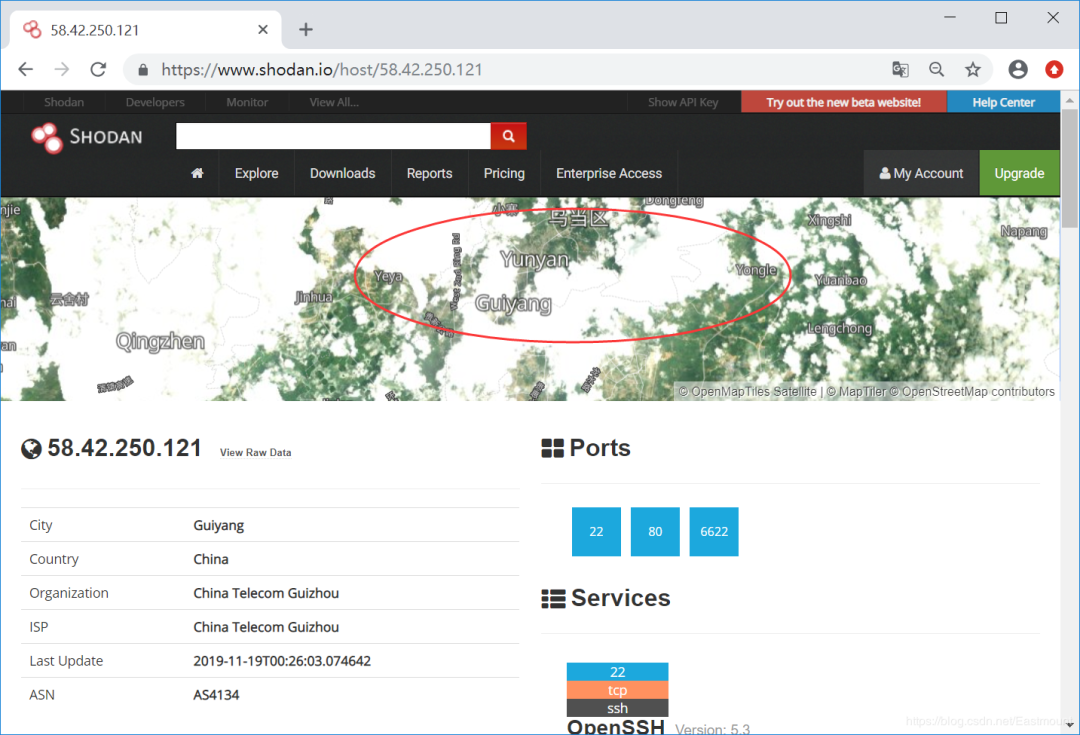Click the browser address bar URL

point(322,70)
